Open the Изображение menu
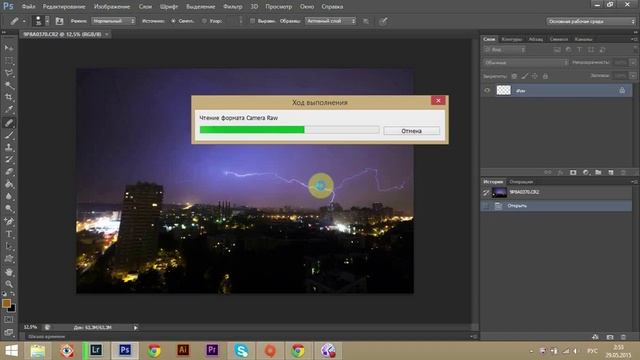The height and width of the screenshot is (360, 640). (112, 7)
